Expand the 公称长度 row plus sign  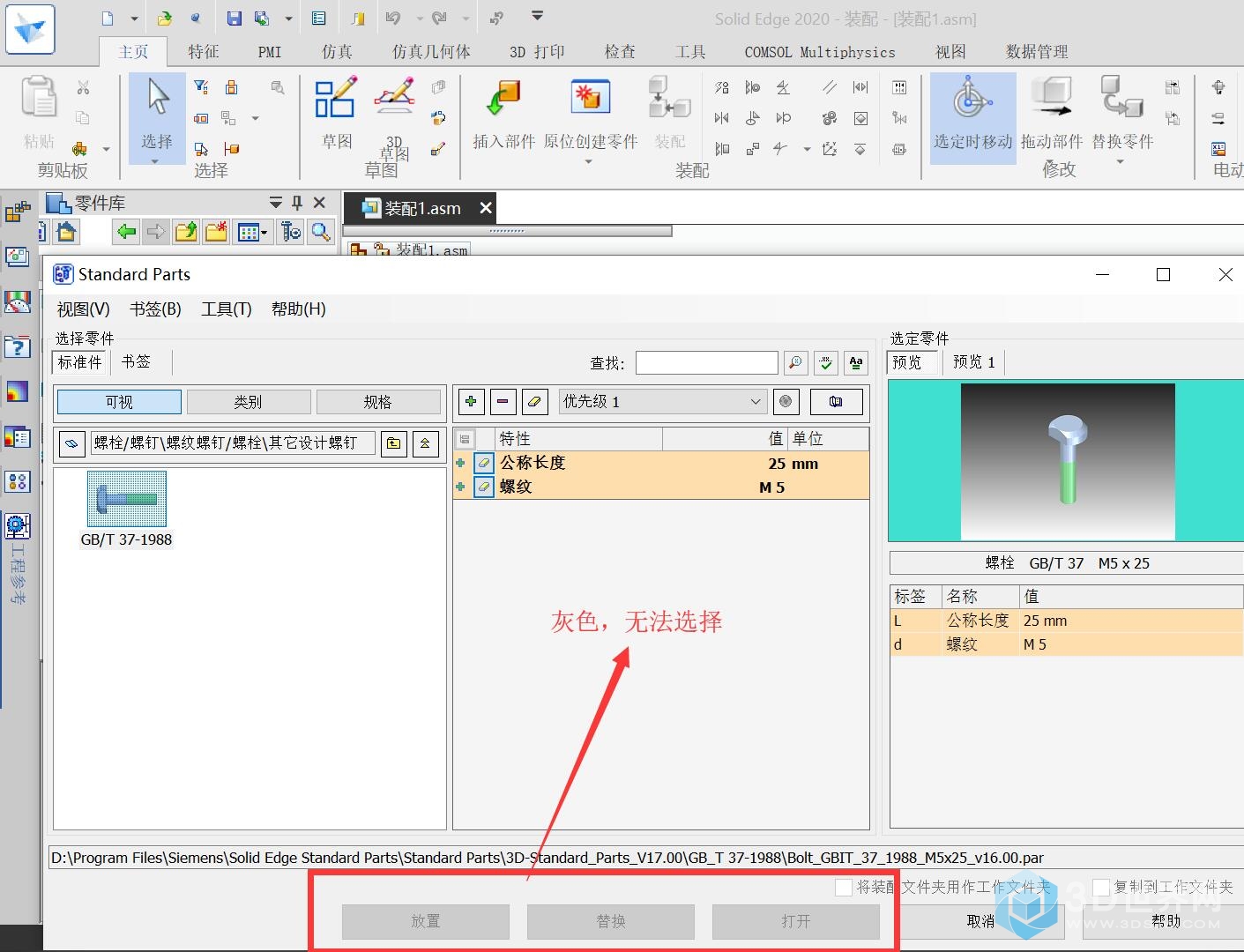pos(460,463)
